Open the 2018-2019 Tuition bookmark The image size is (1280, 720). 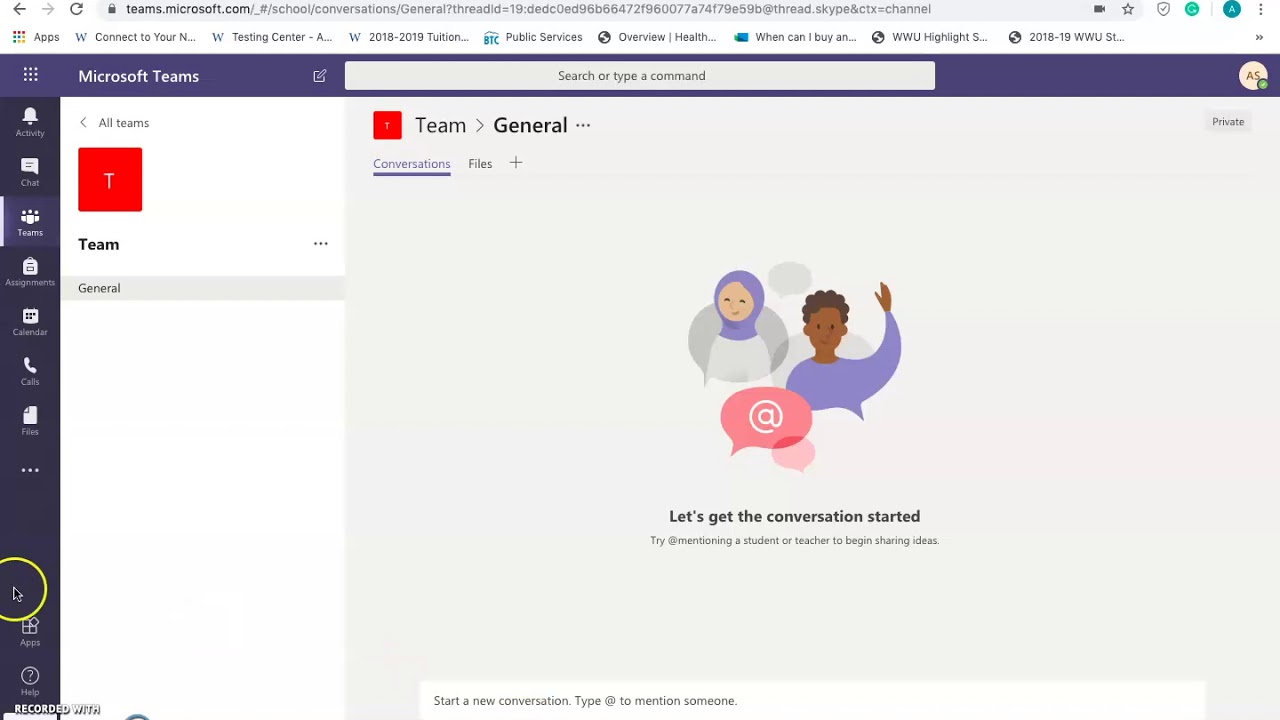pos(409,37)
